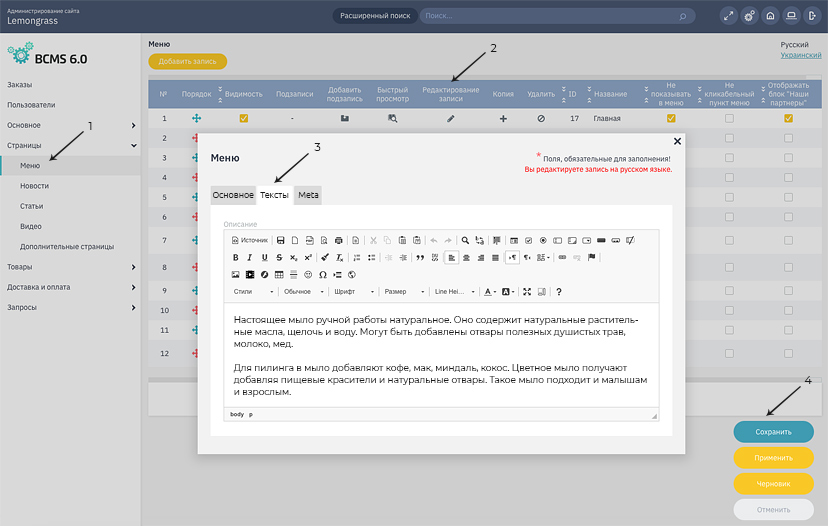Align text to the right in editor
Image resolution: width=828 pixels, height=526 pixels.
click(x=481, y=258)
